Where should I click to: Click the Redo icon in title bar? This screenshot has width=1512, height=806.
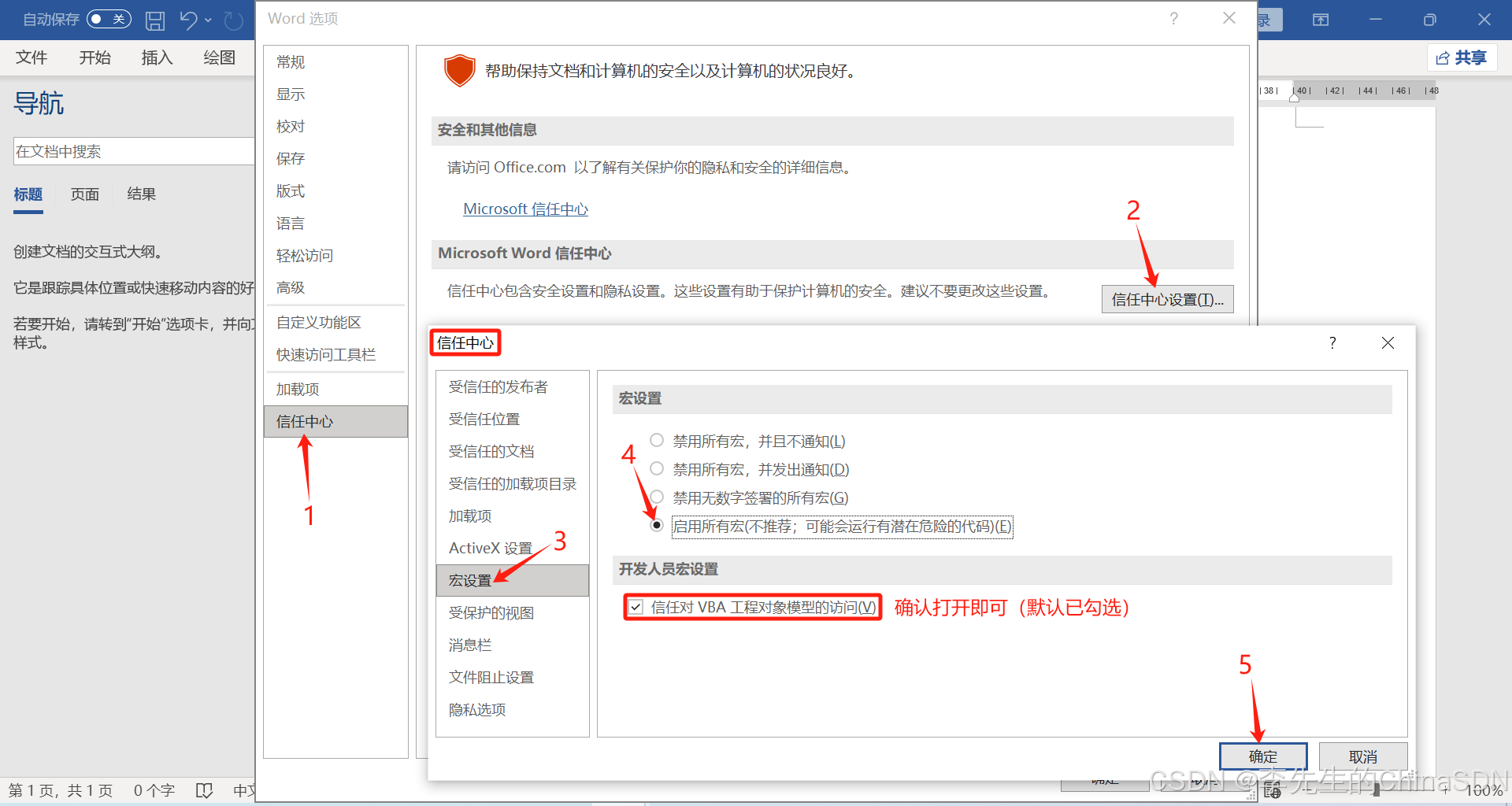click(234, 20)
